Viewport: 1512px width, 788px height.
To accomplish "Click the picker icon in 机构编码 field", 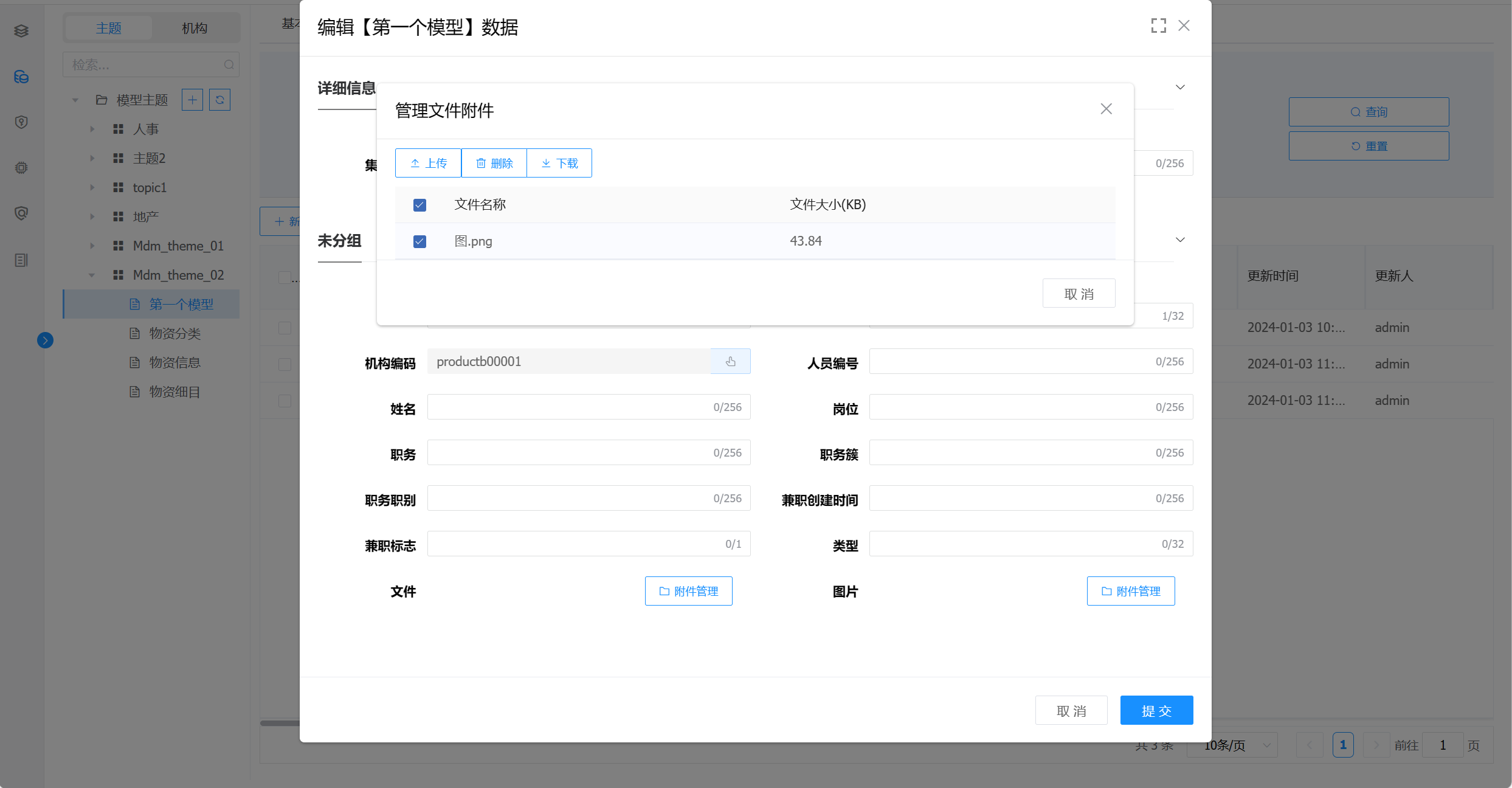I will click(731, 361).
